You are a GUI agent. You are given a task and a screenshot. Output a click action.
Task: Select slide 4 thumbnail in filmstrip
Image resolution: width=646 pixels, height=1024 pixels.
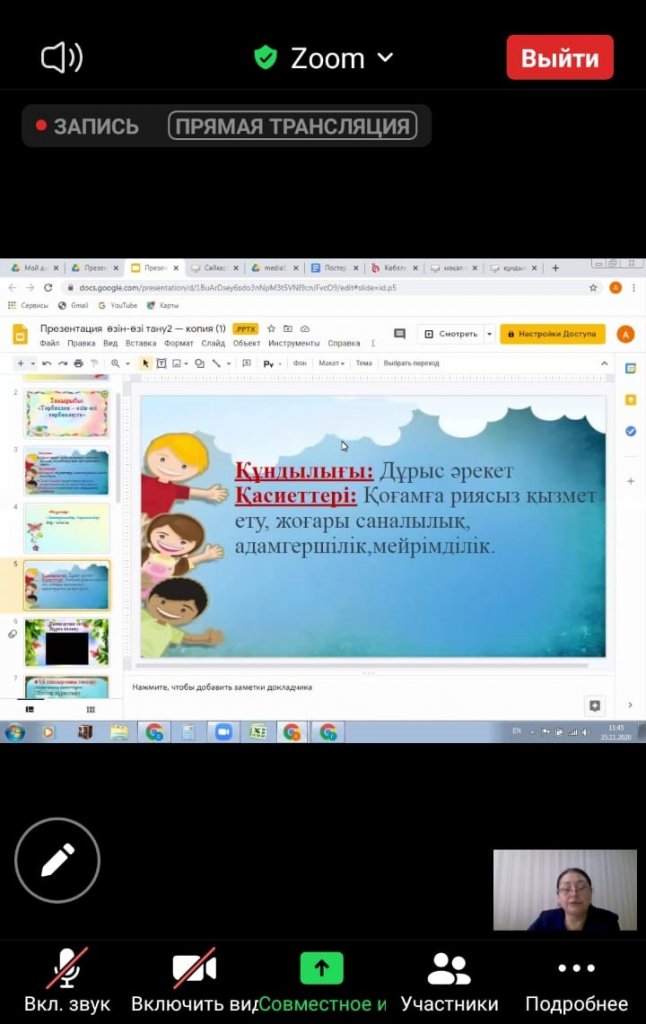pyautogui.click(x=66, y=528)
